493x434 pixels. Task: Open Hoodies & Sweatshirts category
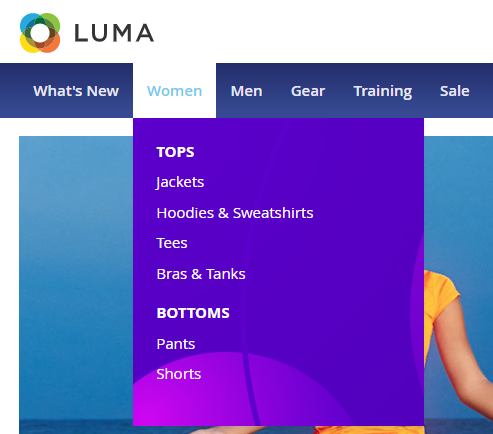235,213
